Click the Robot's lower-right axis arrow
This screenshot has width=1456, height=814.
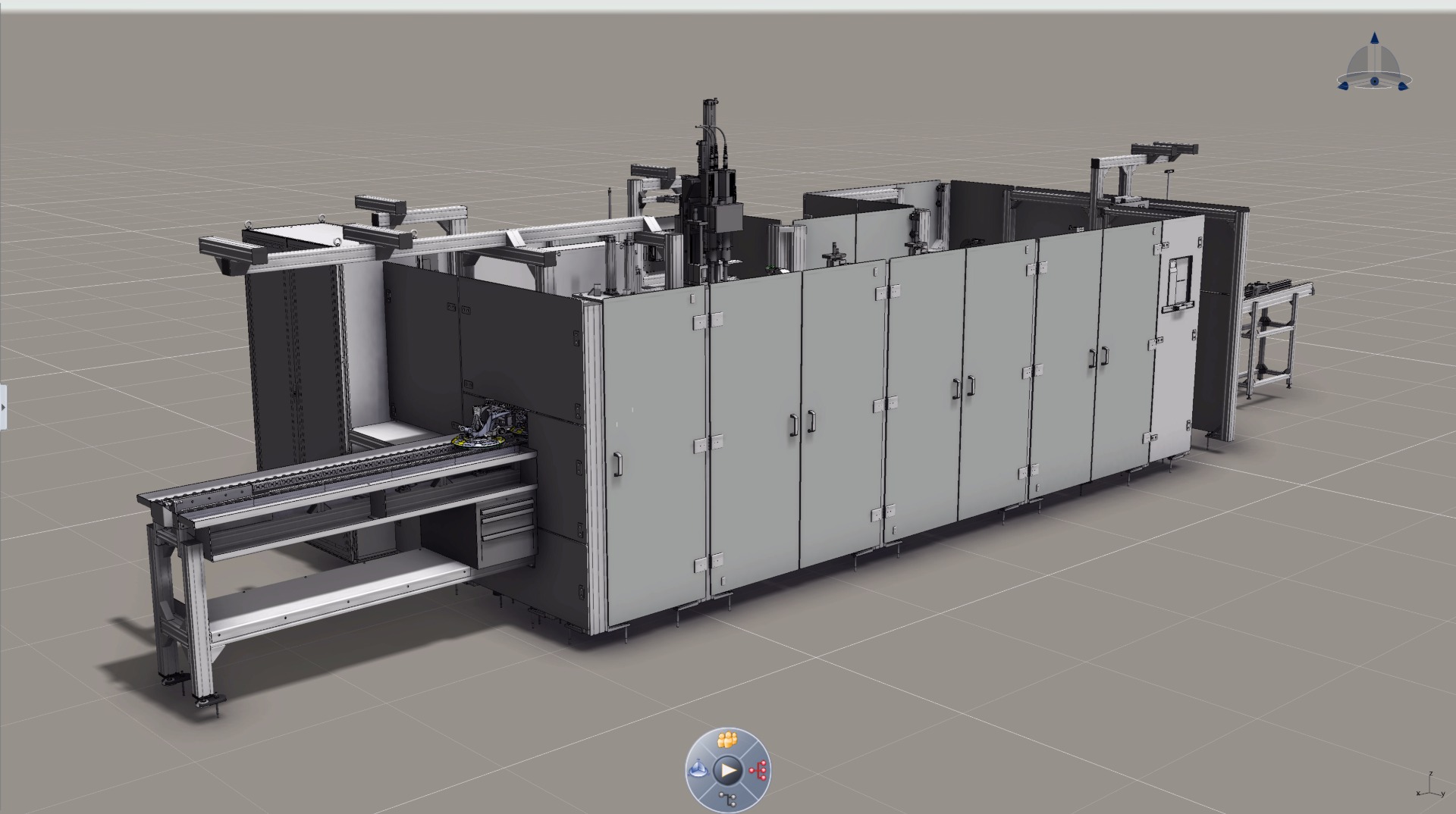1402,86
